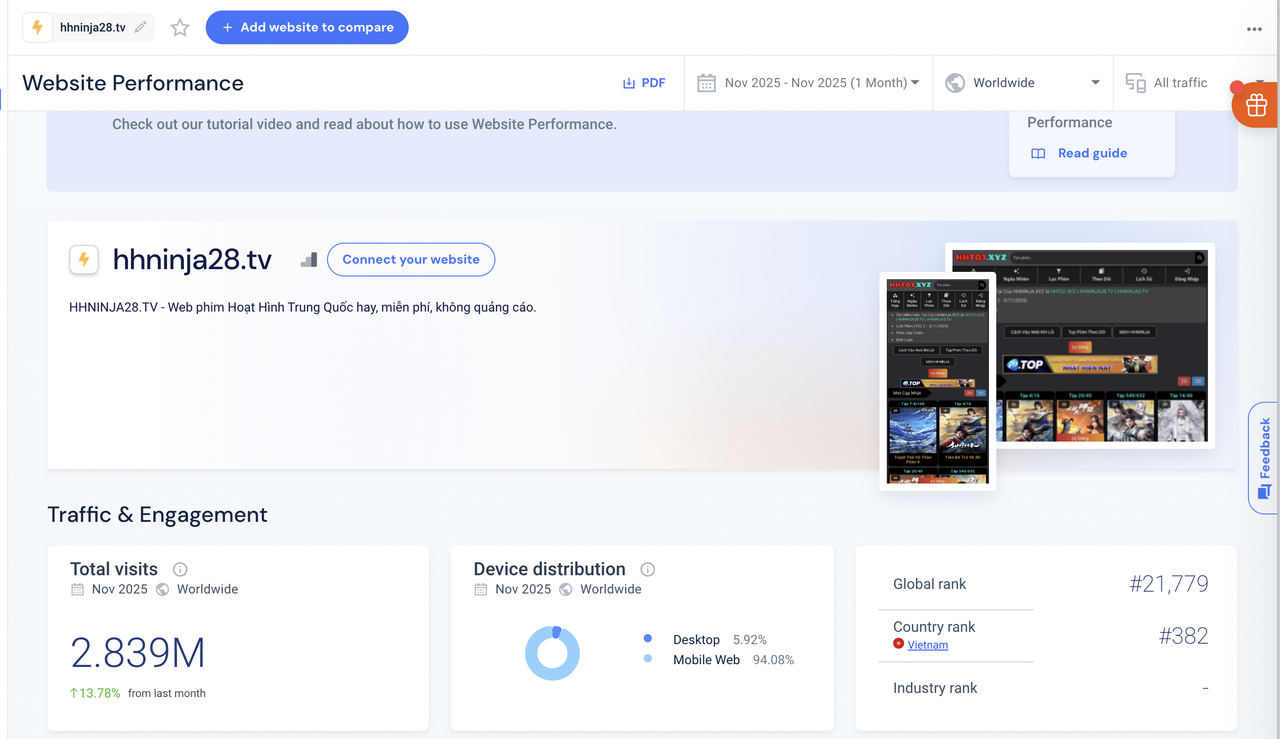This screenshot has height=739, width=1280.
Task: Click the Traffic & Engagement section heading
Action: [x=157, y=515]
